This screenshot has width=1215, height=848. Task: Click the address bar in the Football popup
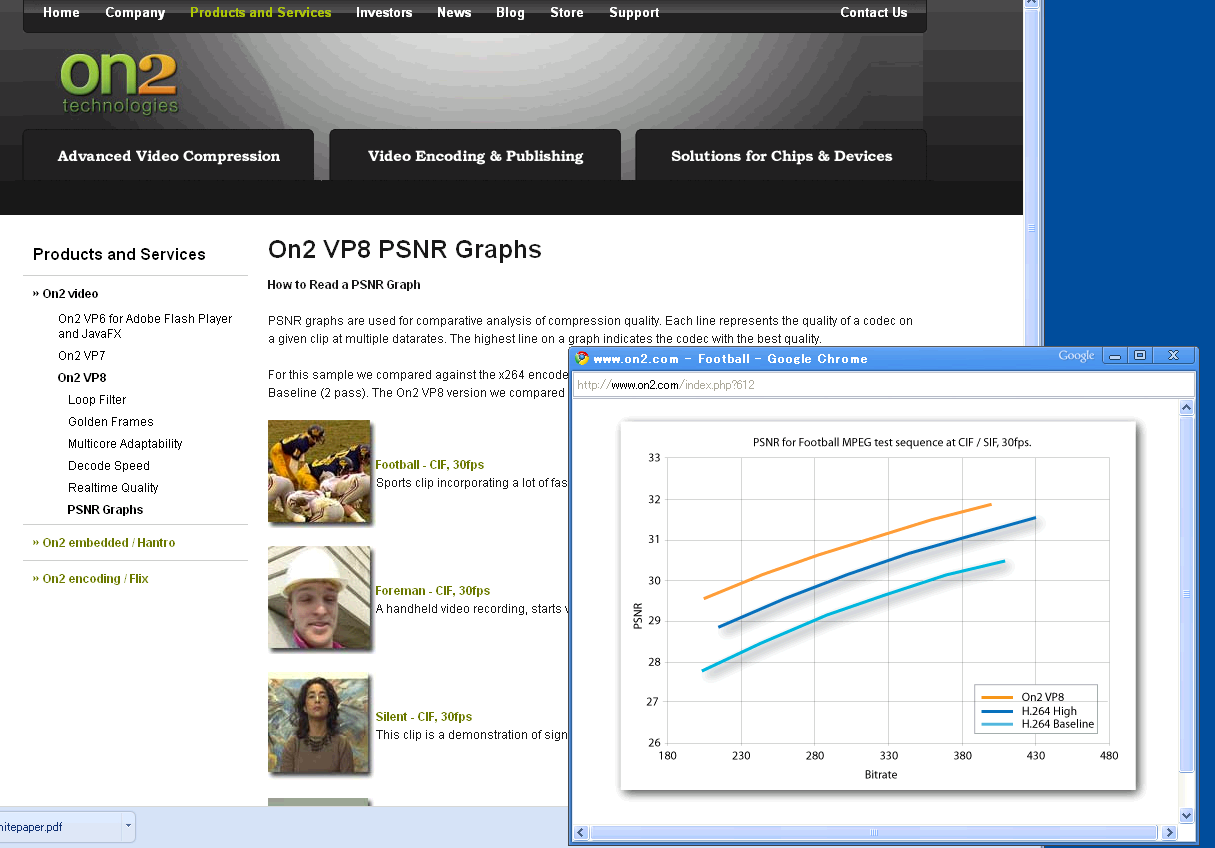pyautogui.click(x=884, y=385)
